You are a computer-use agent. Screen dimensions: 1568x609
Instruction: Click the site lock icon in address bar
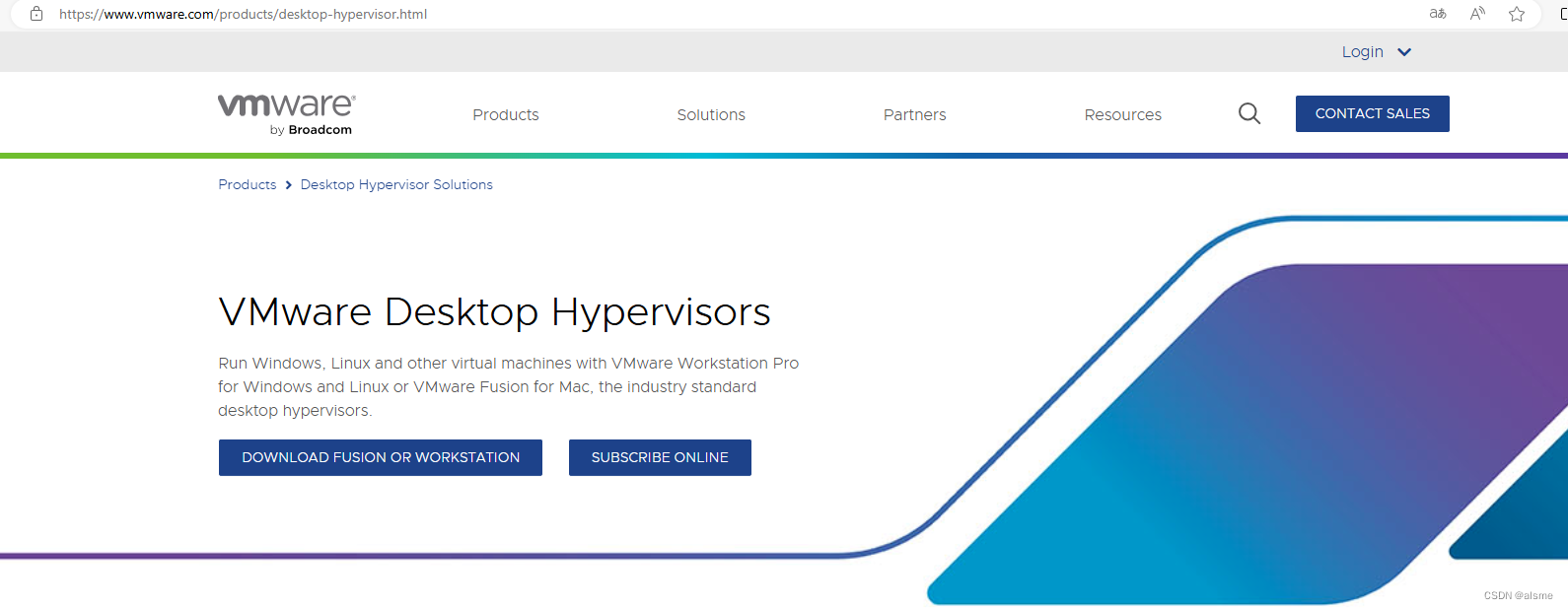[x=36, y=14]
